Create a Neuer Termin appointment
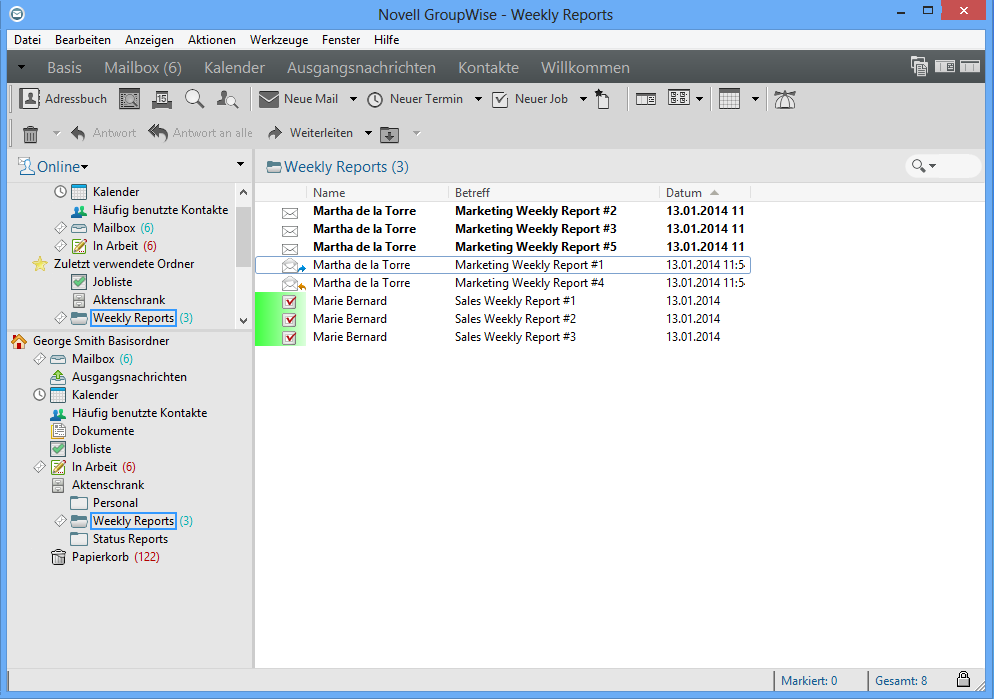The image size is (994, 699). pyautogui.click(x=415, y=99)
